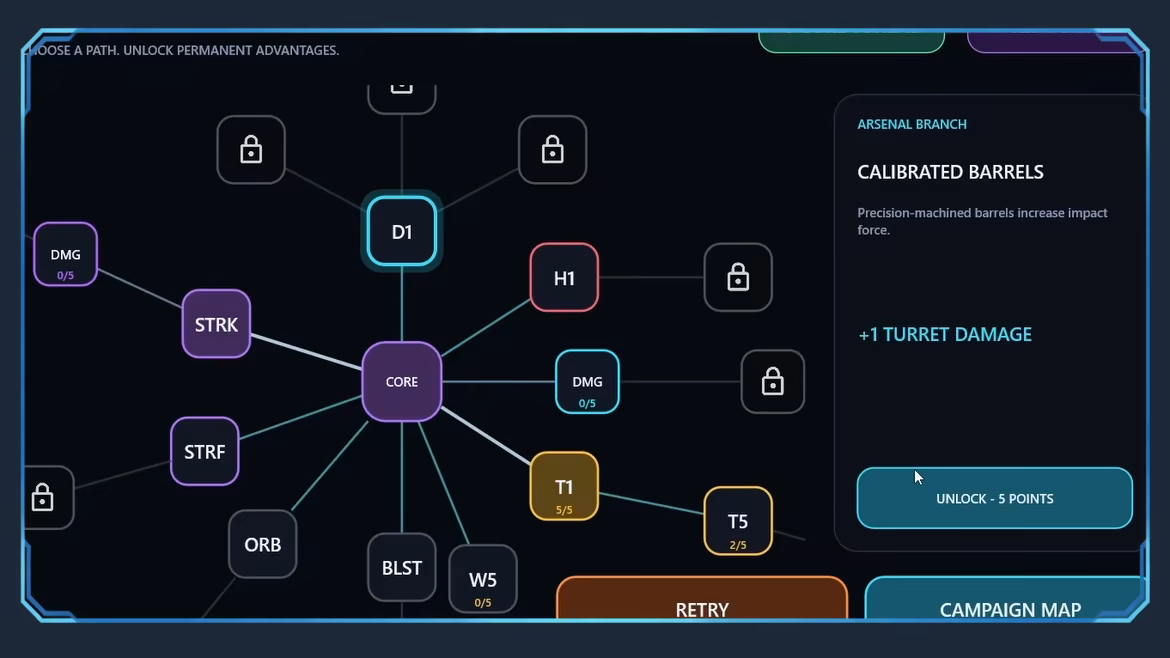Select the STRF skill node

(x=204, y=451)
